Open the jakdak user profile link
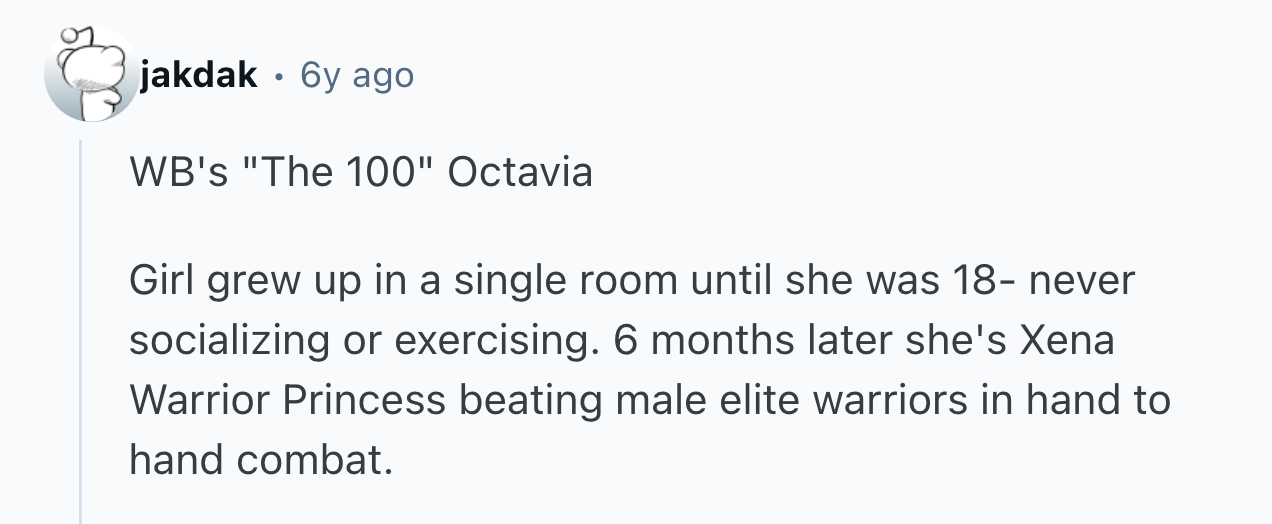This screenshot has width=1272, height=524. (x=198, y=75)
